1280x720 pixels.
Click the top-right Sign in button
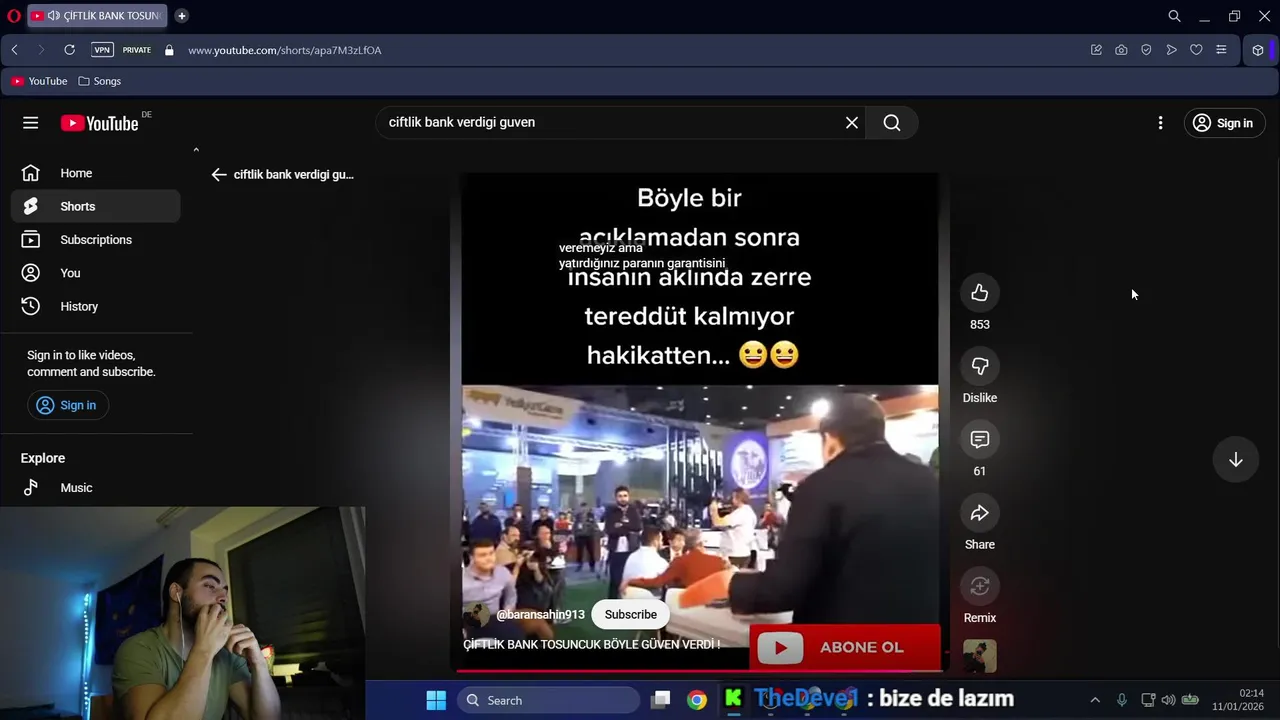[1225, 123]
